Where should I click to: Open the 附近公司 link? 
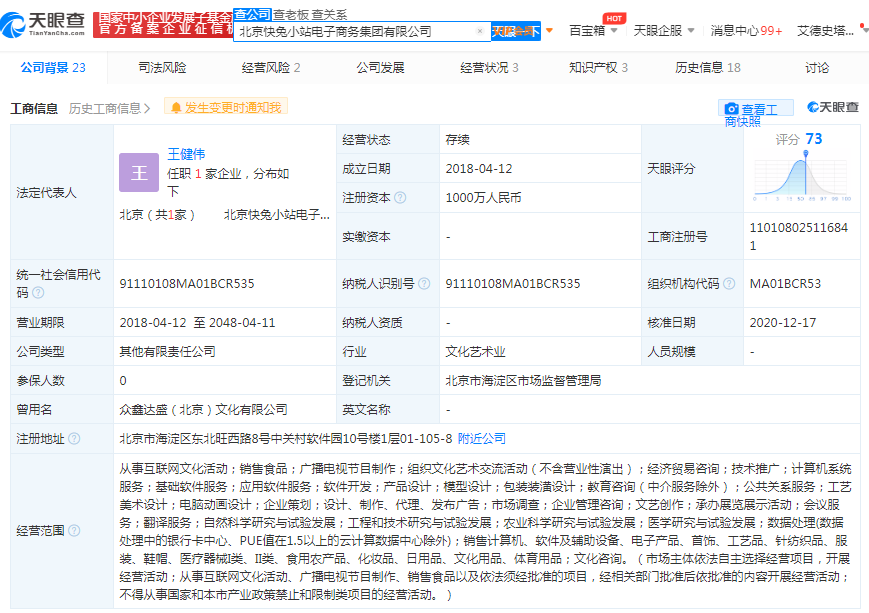point(482,438)
